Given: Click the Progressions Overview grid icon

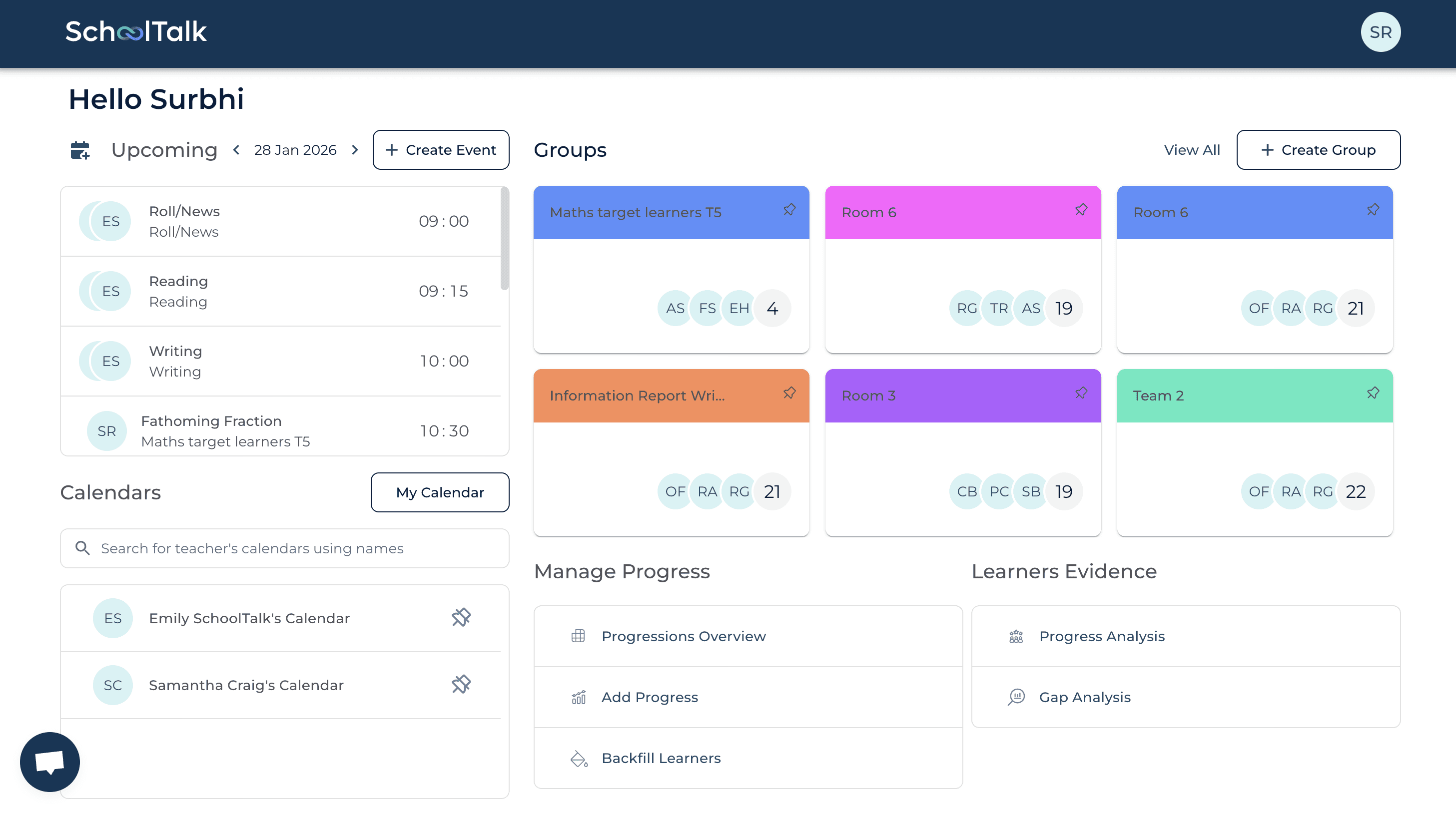Looking at the screenshot, I should [x=578, y=636].
